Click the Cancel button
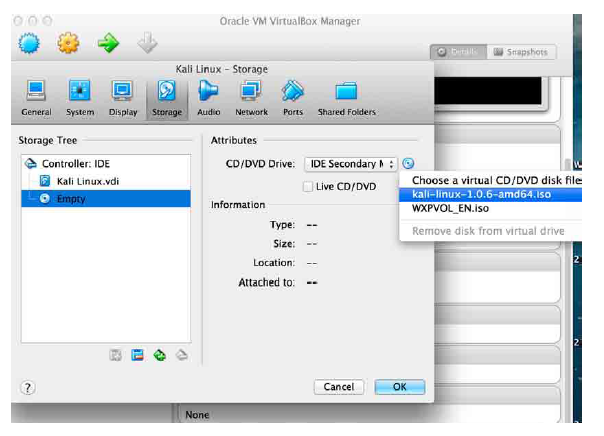 [339, 387]
